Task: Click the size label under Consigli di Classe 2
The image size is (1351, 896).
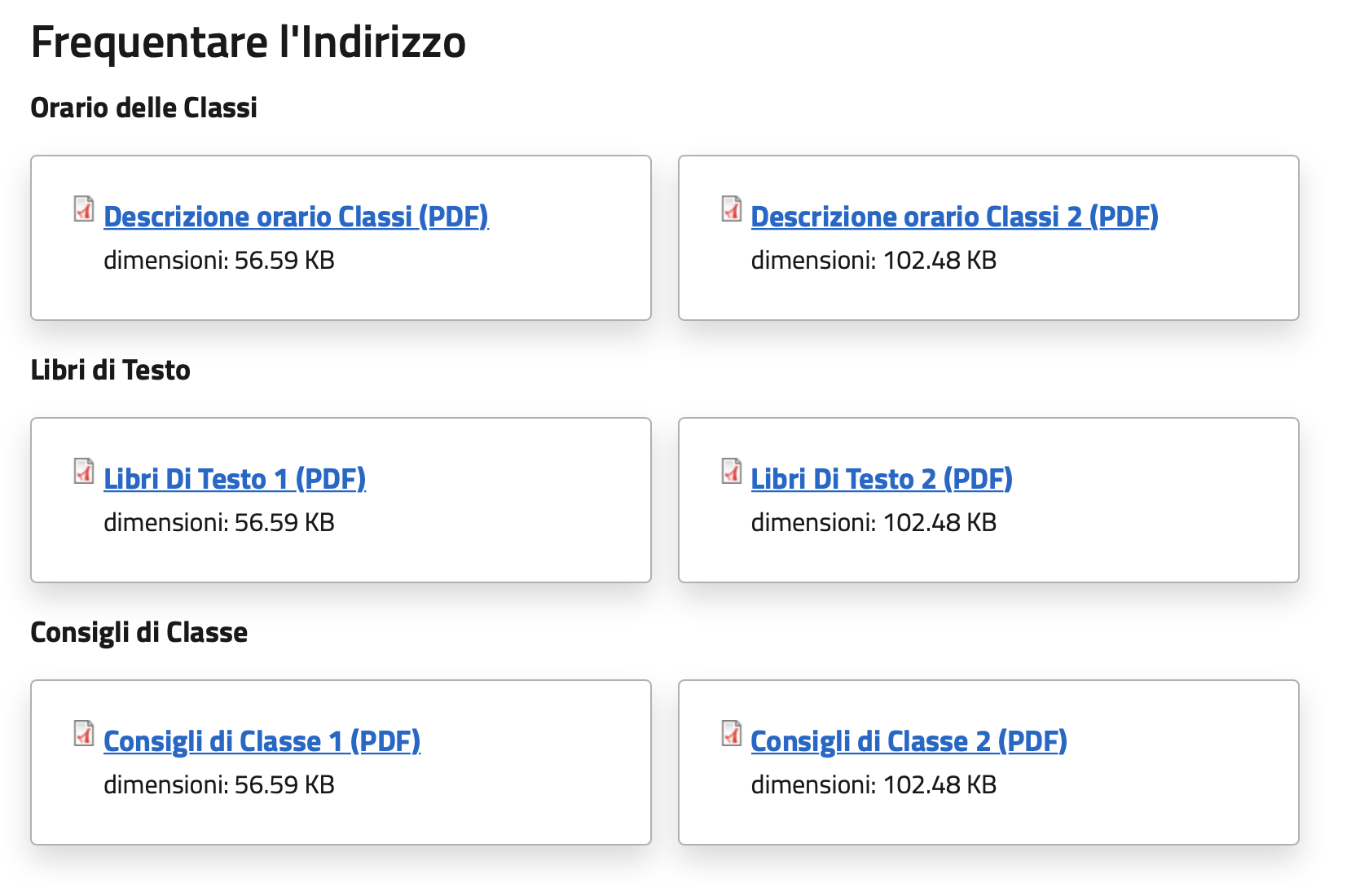Action: pyautogui.click(x=874, y=785)
